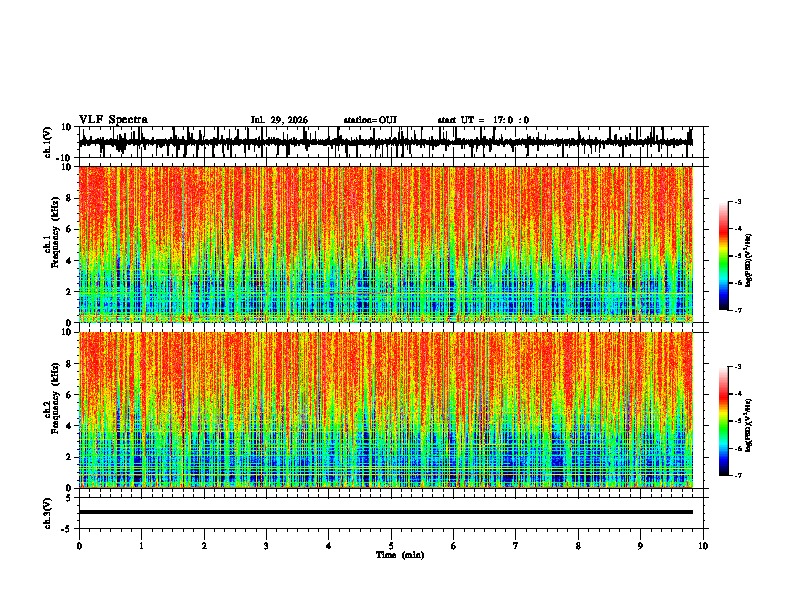792x612 pixels.
Task: Click the time axis tick "4"
Action: point(329,546)
